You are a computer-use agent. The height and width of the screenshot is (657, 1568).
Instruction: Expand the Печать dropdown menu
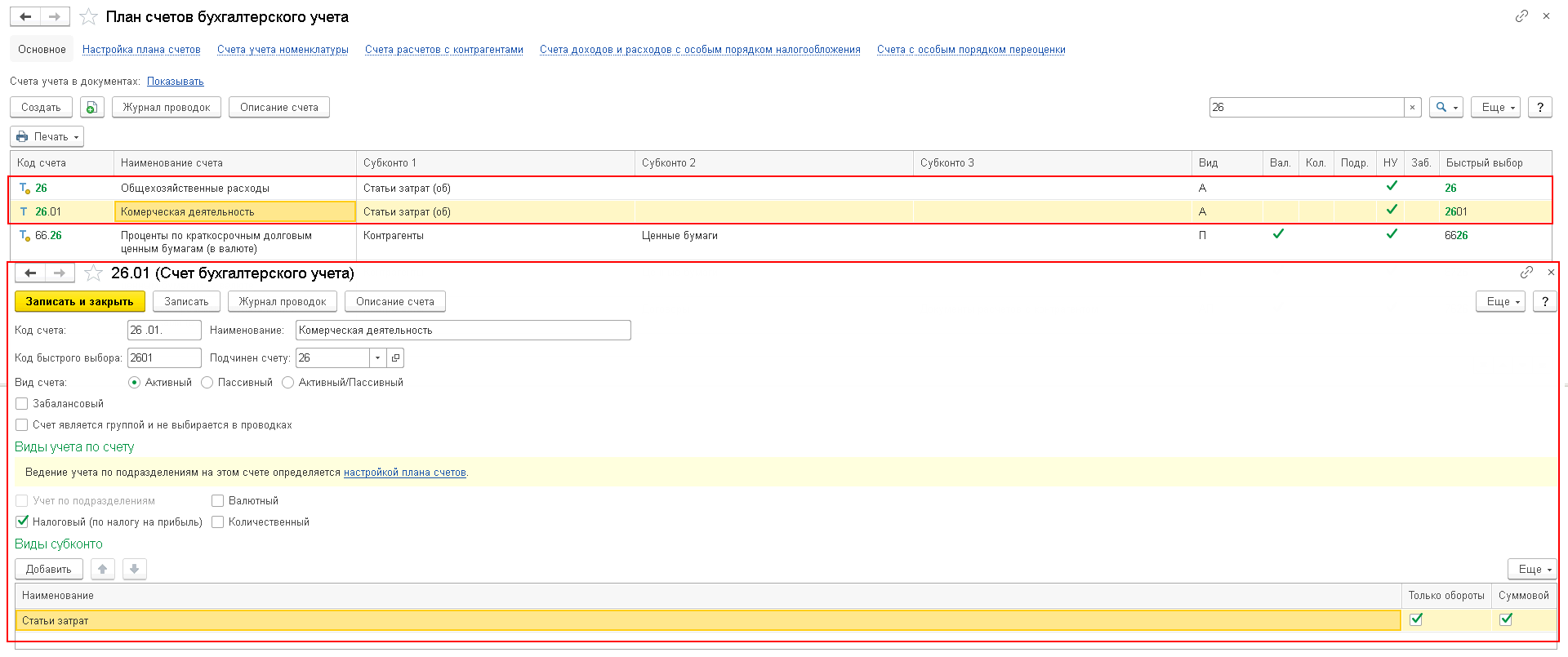[47, 137]
